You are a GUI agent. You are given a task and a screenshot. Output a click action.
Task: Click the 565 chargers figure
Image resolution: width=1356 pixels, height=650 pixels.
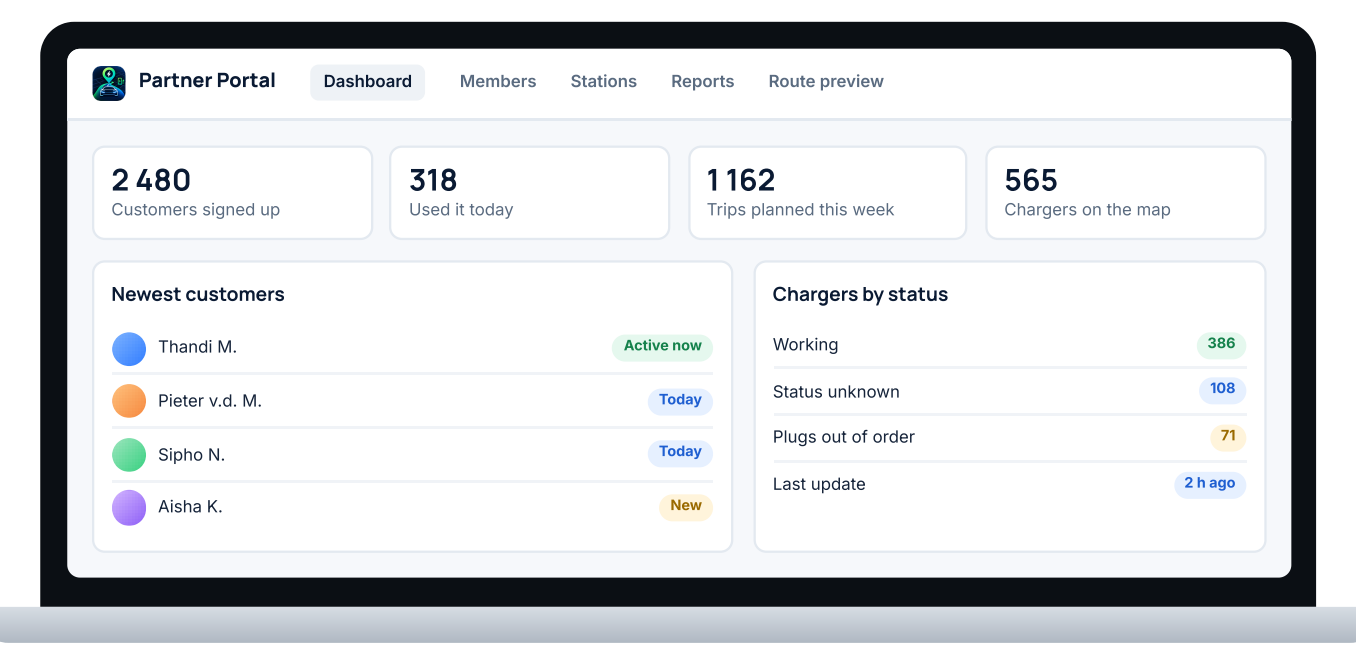[x=1031, y=180]
